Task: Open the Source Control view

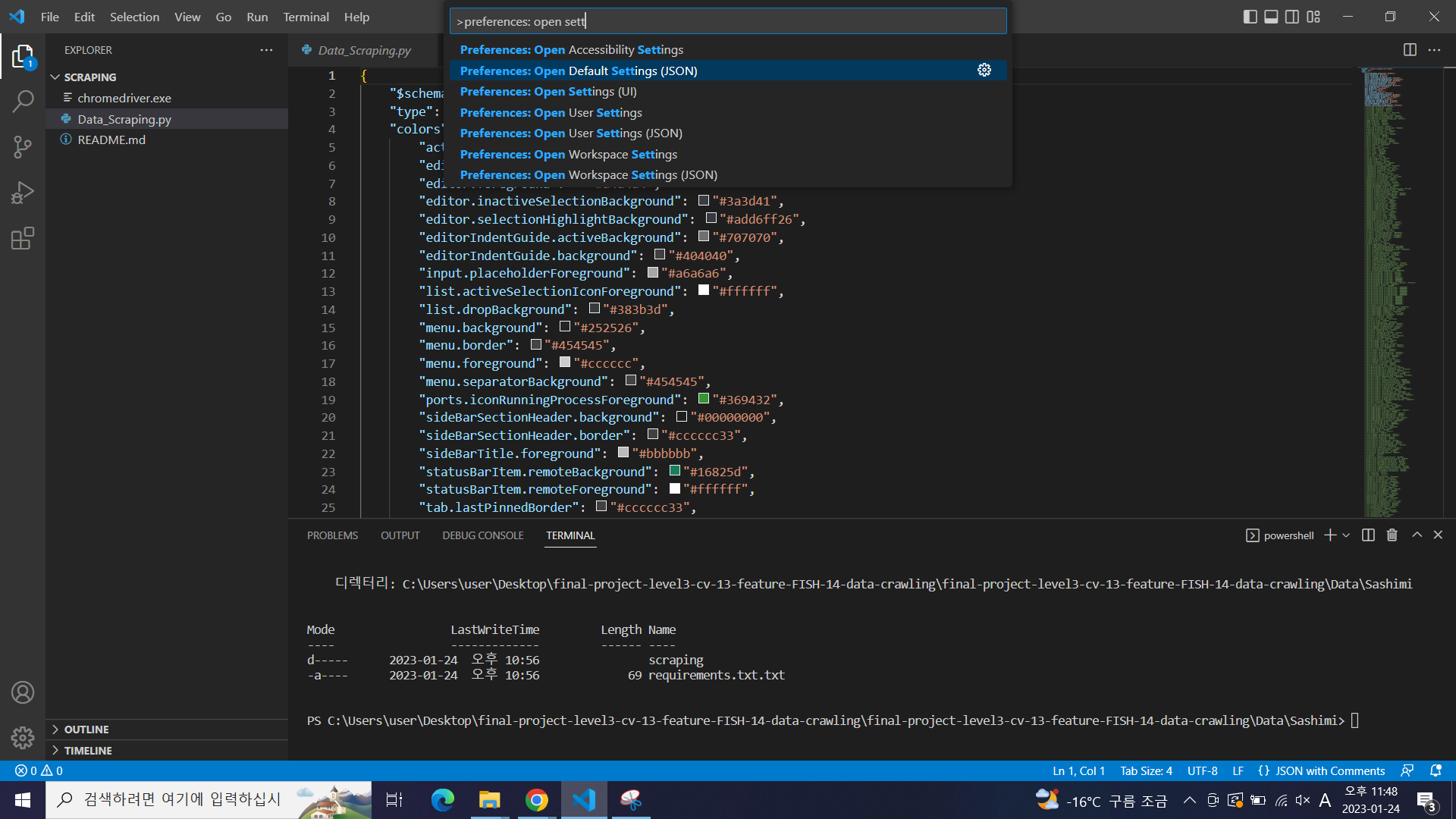Action: click(x=23, y=147)
